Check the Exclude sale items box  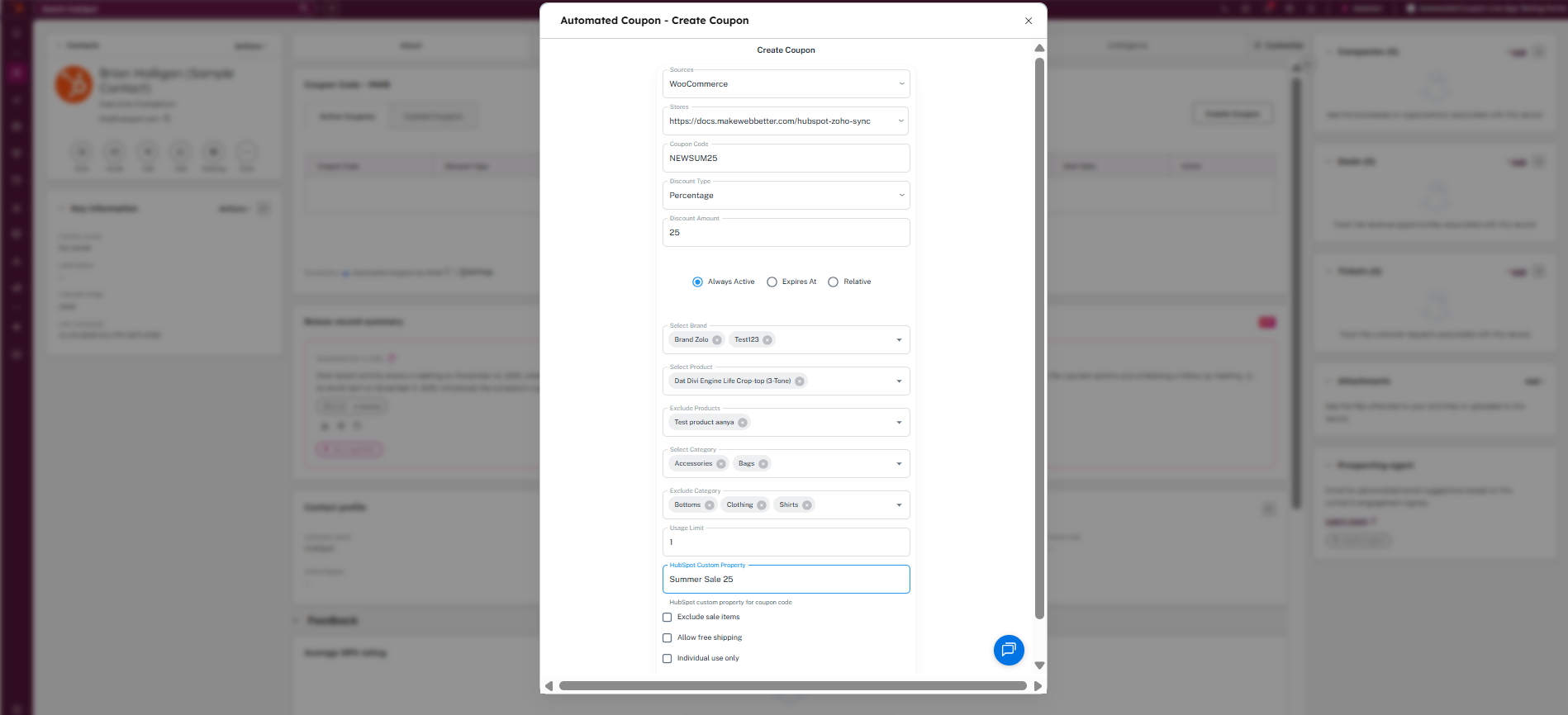667,618
